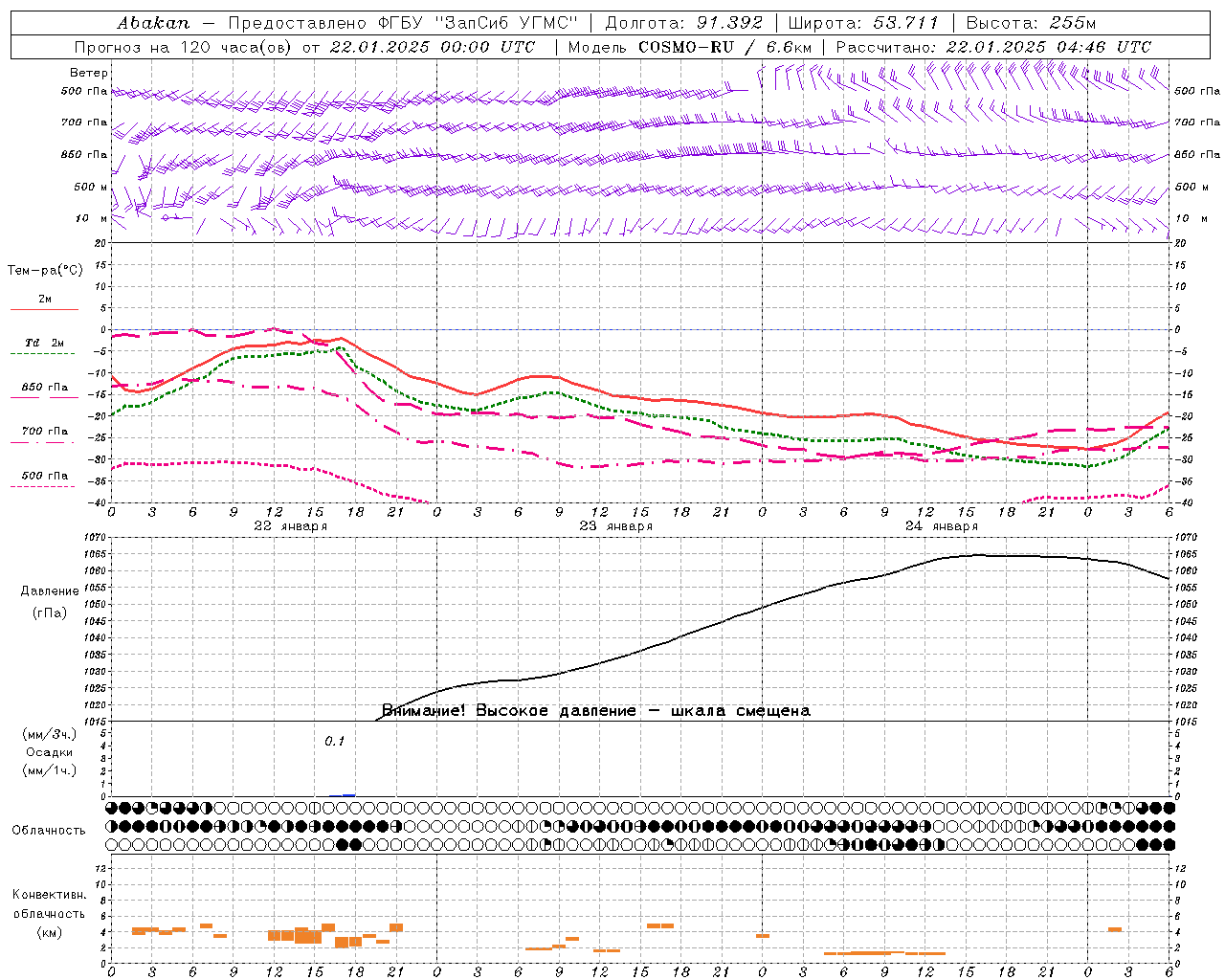
Task: Click the 'Осадки' precipitation panel label
Action: (x=50, y=752)
